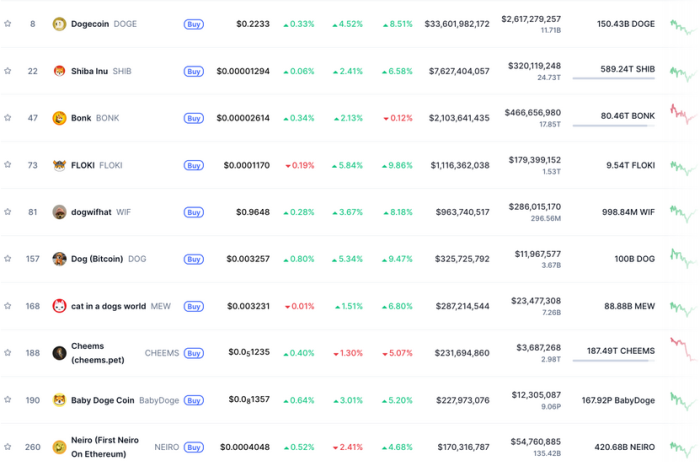This screenshot has width=700, height=466.
Task: Star Dogecoin to add to watchlist
Action: click(x=8, y=23)
